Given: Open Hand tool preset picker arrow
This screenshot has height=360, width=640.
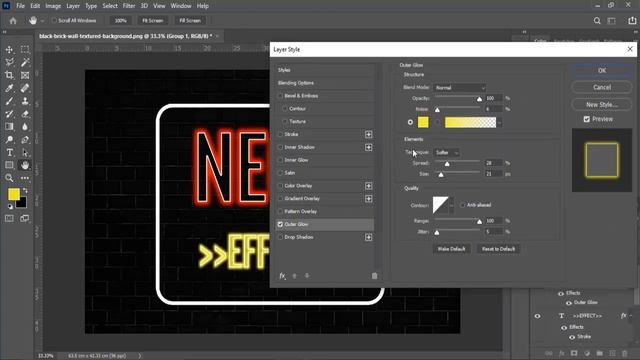Looking at the screenshot, I should [42, 20].
